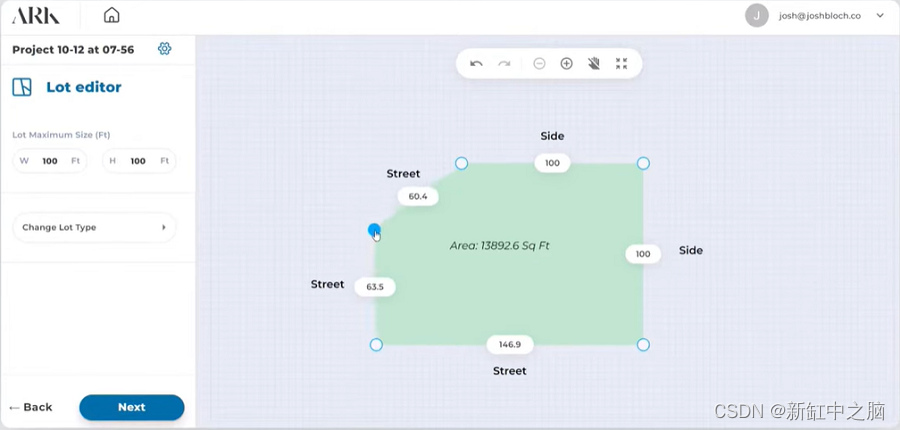Zoom out the canvas
Screen dimensions: 900x430
pyautogui.click(x=539, y=64)
